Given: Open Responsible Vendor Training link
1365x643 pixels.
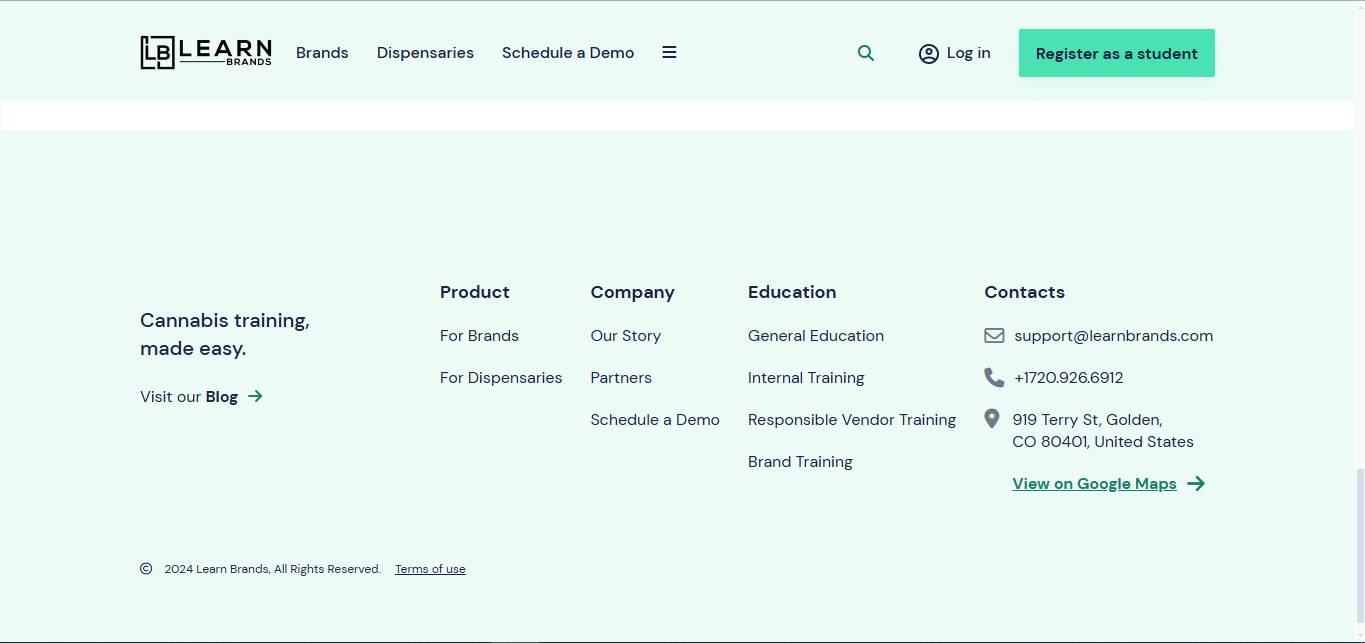Looking at the screenshot, I should [x=852, y=420].
